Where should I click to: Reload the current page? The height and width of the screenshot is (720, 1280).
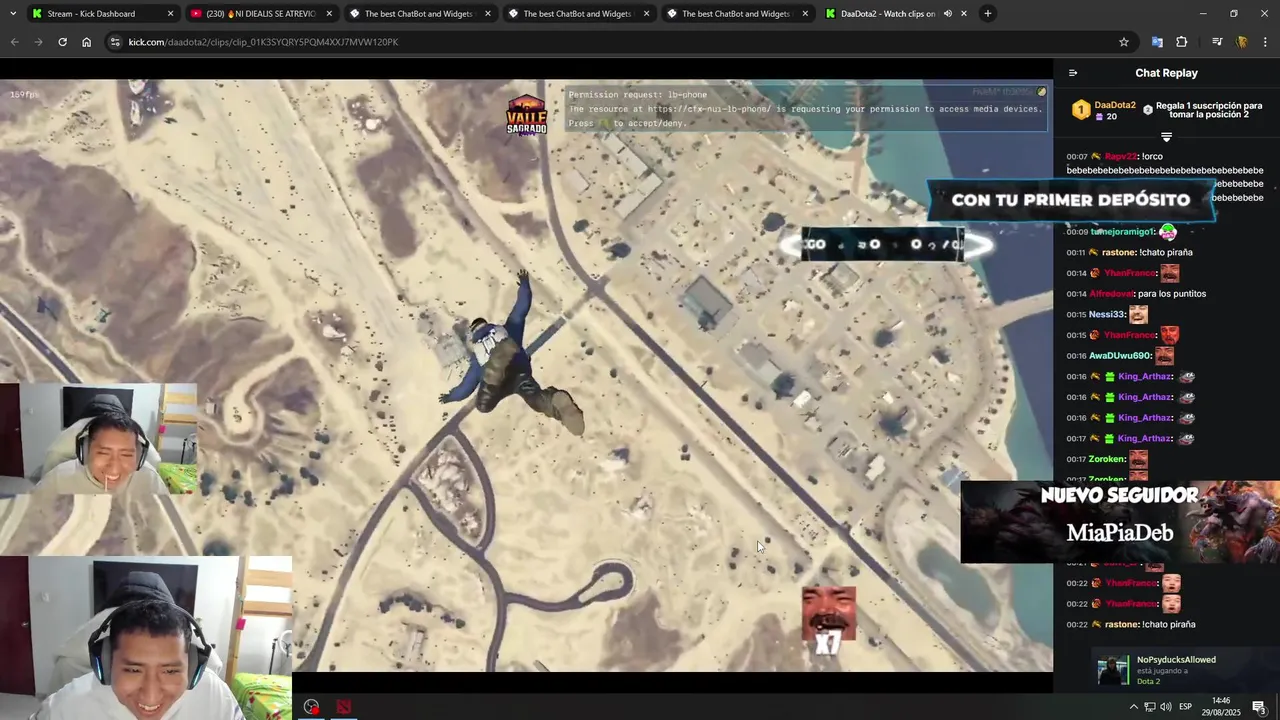pos(62,42)
